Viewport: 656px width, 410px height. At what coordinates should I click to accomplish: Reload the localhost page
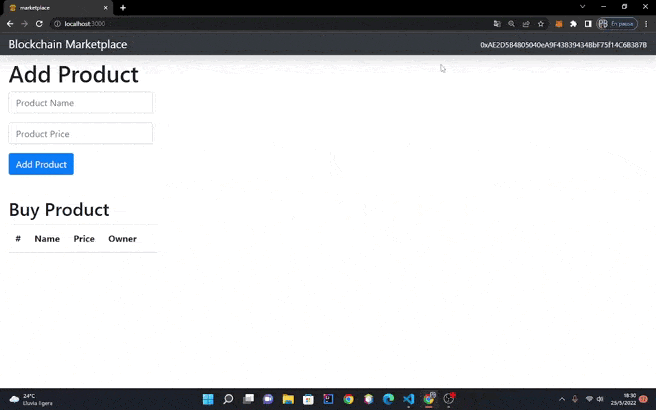point(39,24)
